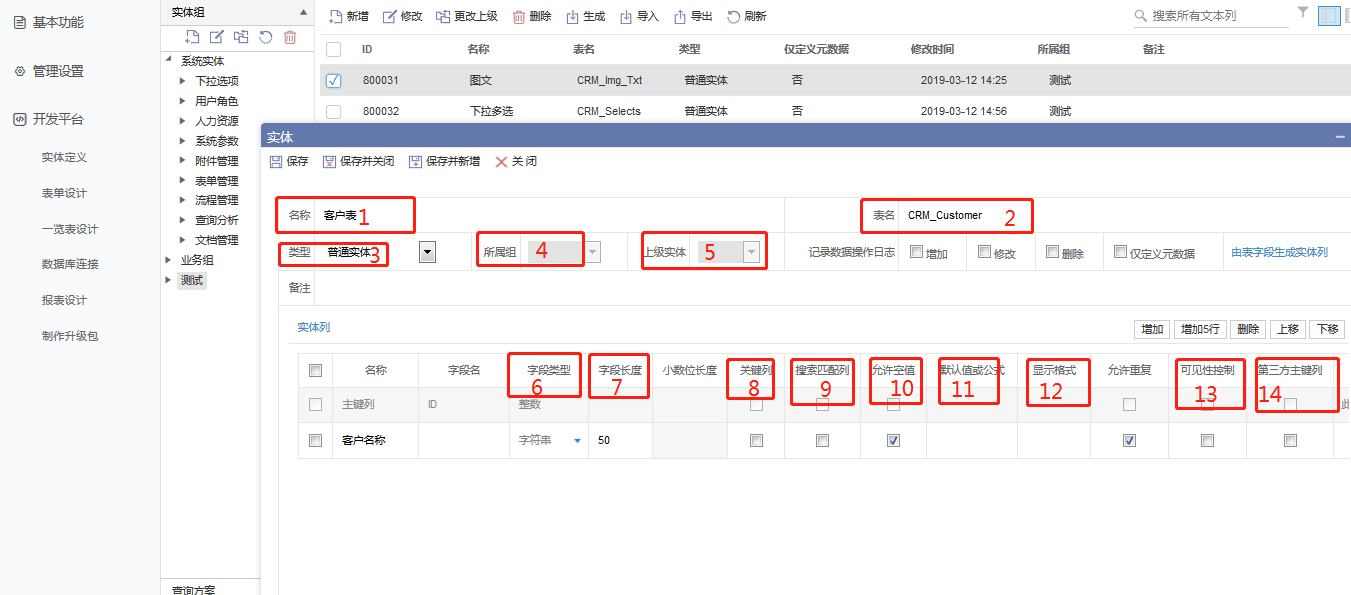Click the 由表字段生成实体列 link
1351x595 pixels.
[x=1279, y=253]
